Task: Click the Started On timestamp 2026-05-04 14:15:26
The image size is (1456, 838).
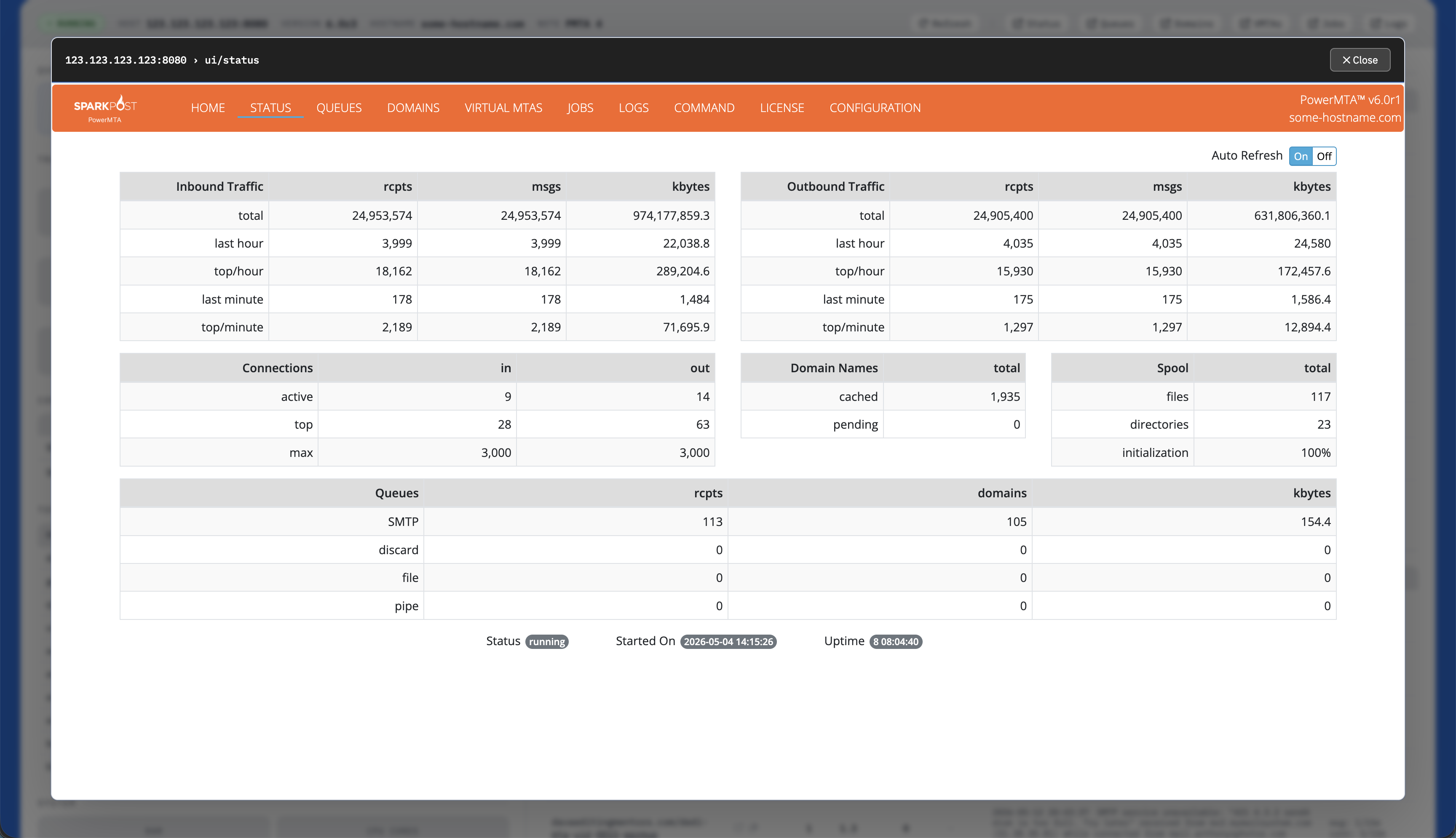Action: point(728,642)
